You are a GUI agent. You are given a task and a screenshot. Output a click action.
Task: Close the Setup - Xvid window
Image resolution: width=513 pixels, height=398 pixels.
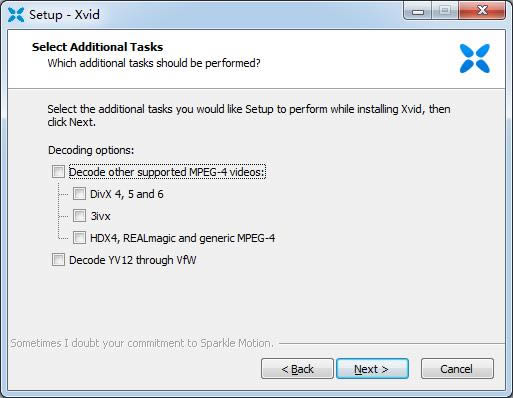[x=482, y=11]
